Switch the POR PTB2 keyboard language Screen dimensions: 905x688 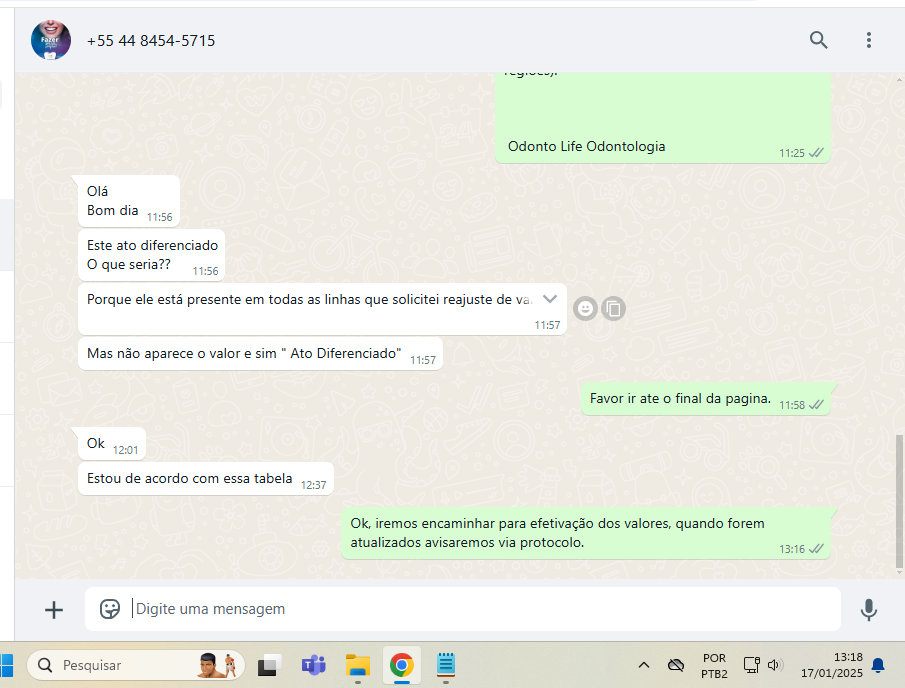click(715, 666)
